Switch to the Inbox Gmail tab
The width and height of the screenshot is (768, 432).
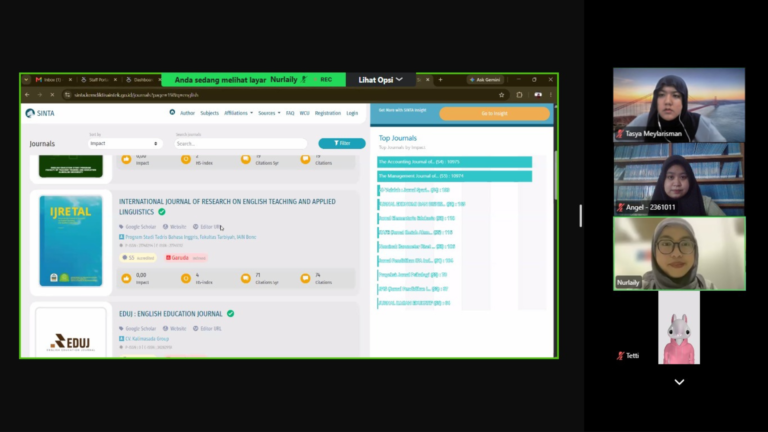(53, 79)
